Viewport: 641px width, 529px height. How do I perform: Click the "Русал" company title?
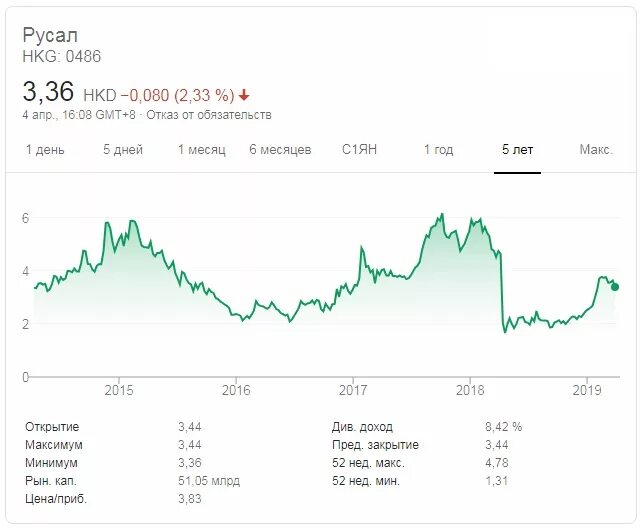(x=50, y=35)
